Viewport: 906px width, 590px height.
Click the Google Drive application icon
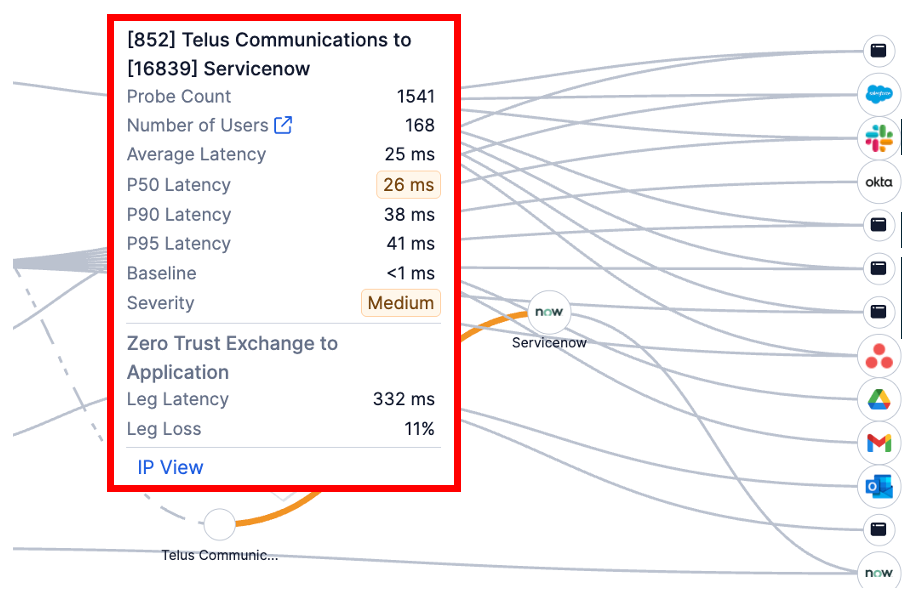878,399
